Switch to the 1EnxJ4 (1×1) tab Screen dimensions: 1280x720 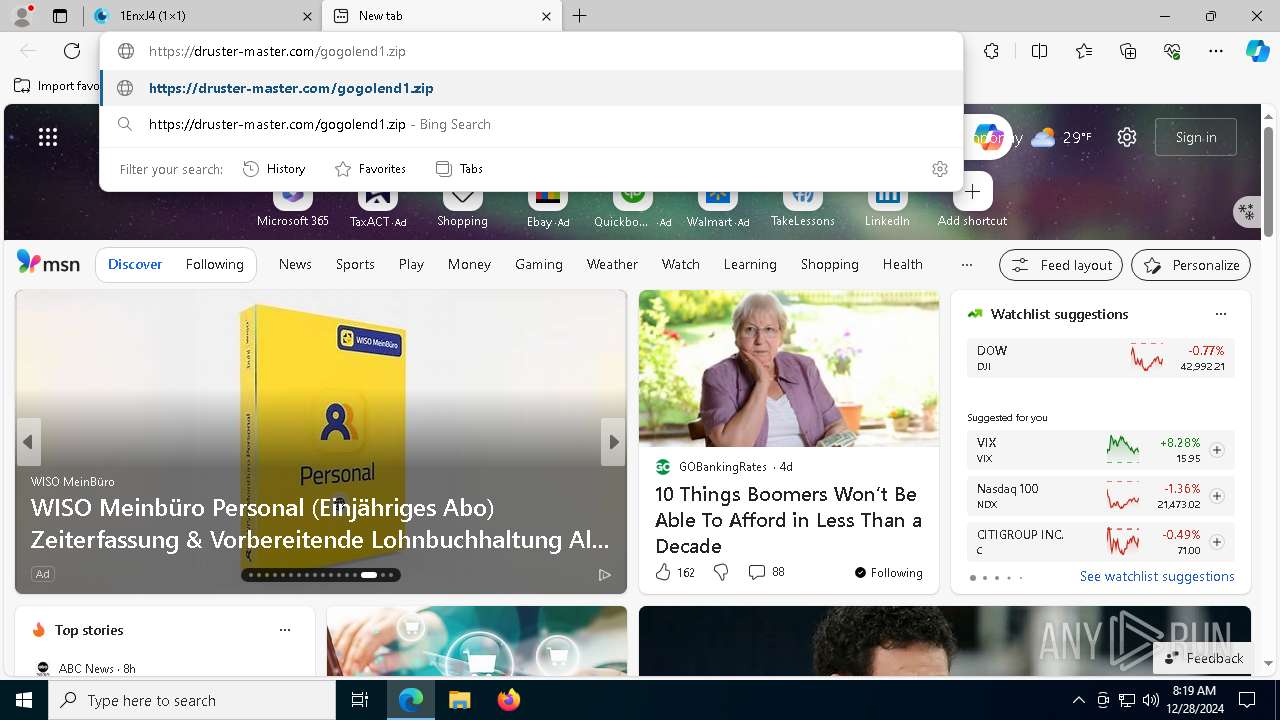(x=201, y=16)
